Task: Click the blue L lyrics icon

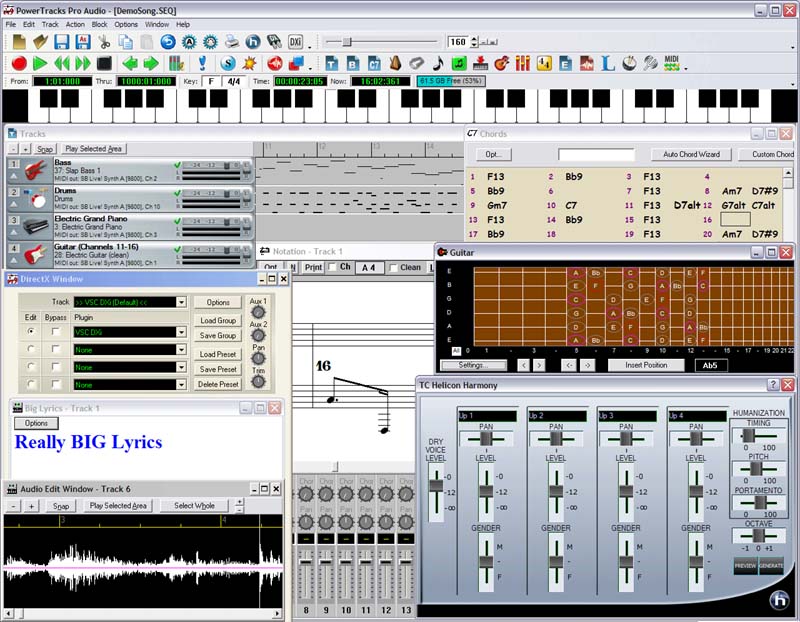Action: click(x=608, y=64)
